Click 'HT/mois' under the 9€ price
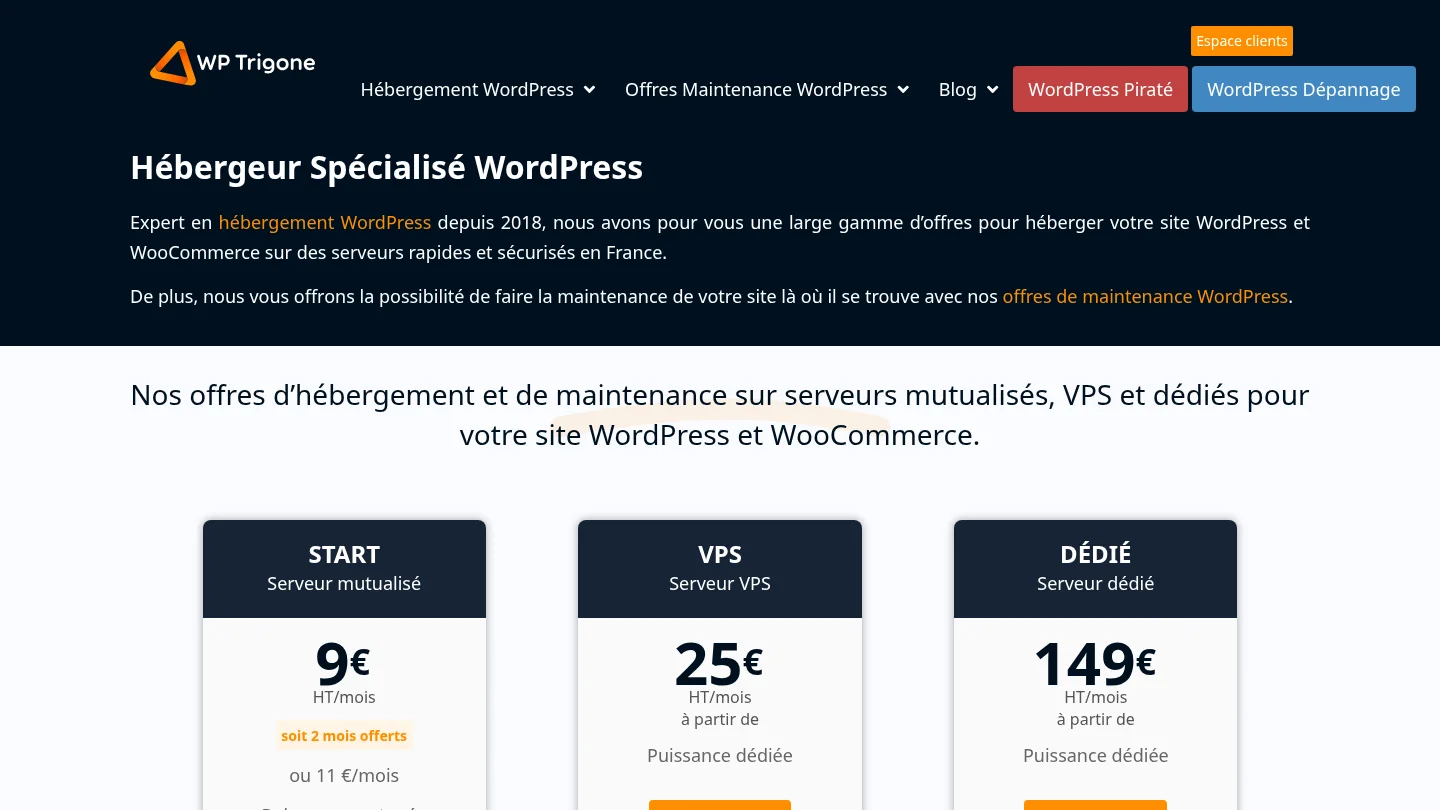The width and height of the screenshot is (1440, 810). pyautogui.click(x=344, y=697)
